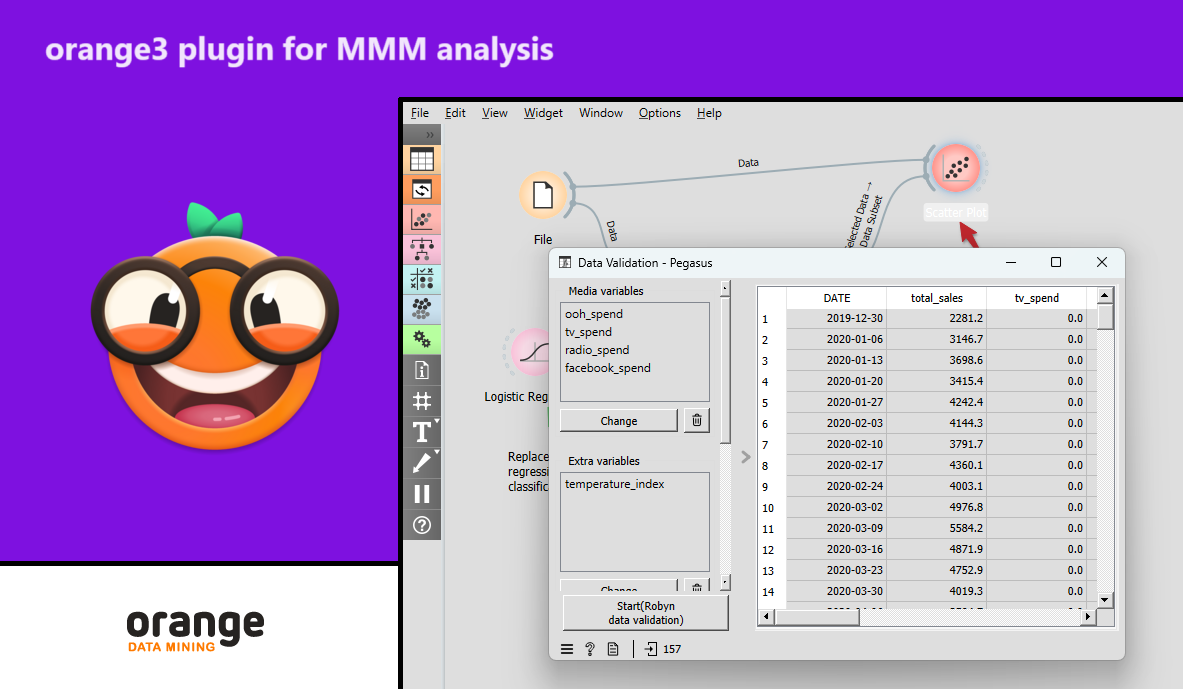Close the Data Validation - Pegasus window
The height and width of the screenshot is (689, 1183).
(1102, 263)
